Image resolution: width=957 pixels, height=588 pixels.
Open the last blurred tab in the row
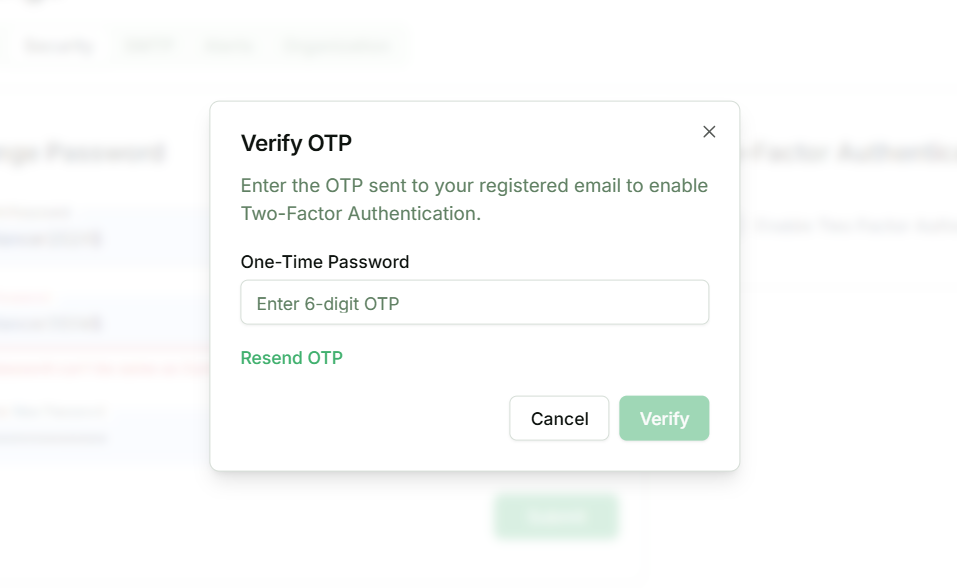(x=335, y=46)
